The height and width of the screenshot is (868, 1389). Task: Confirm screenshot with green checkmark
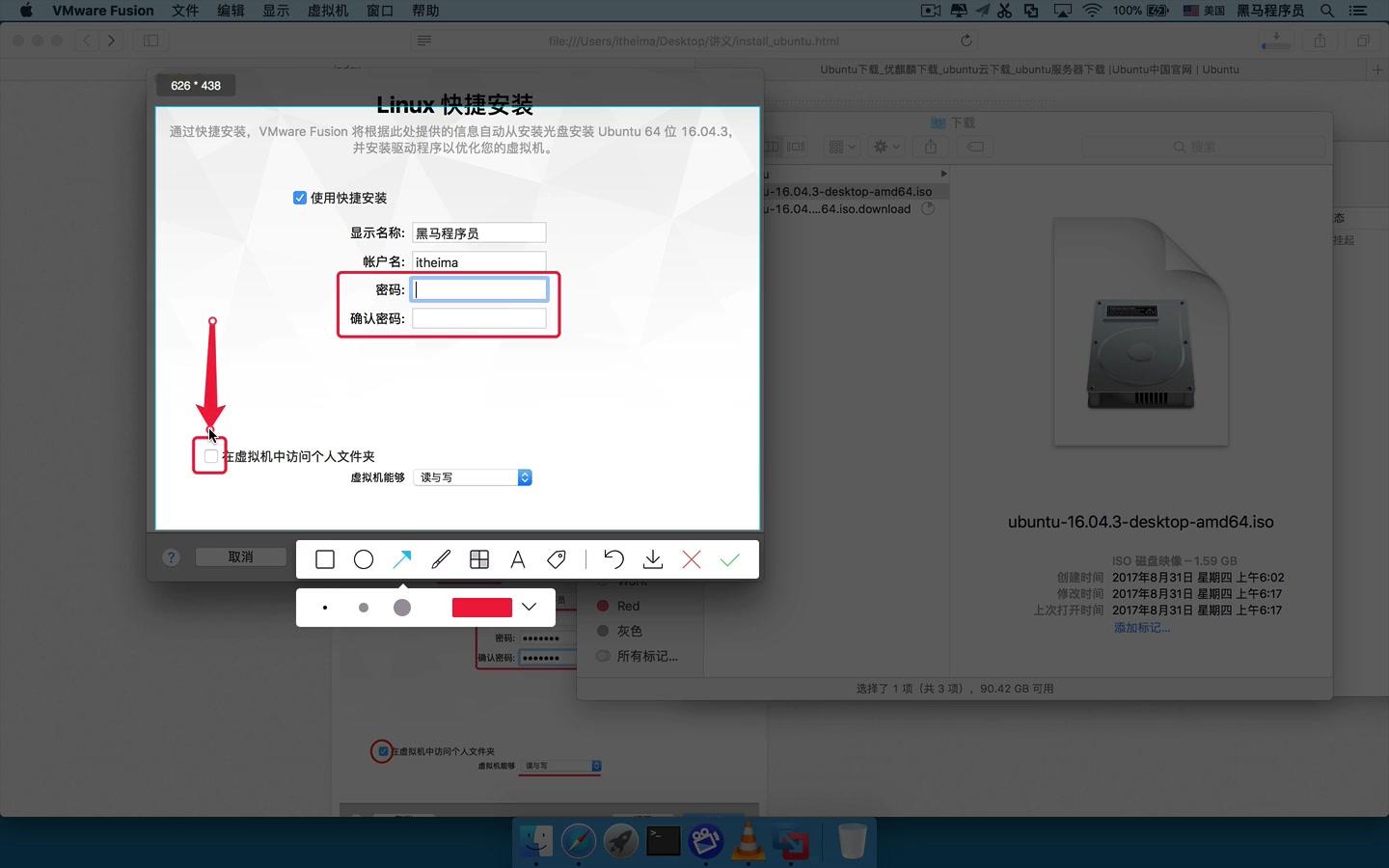730,559
